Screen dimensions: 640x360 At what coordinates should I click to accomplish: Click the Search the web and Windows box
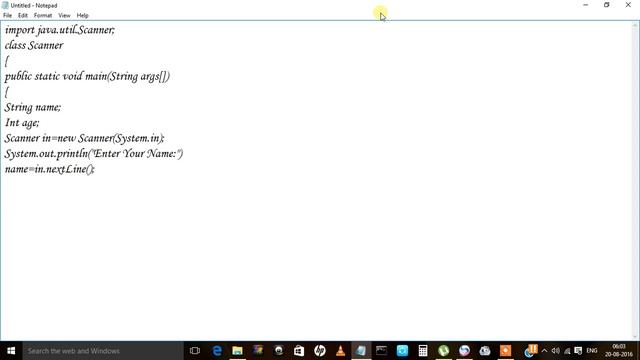(103, 351)
